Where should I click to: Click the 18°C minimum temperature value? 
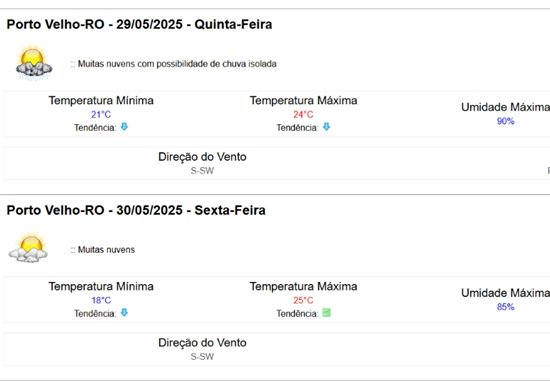[101, 300]
